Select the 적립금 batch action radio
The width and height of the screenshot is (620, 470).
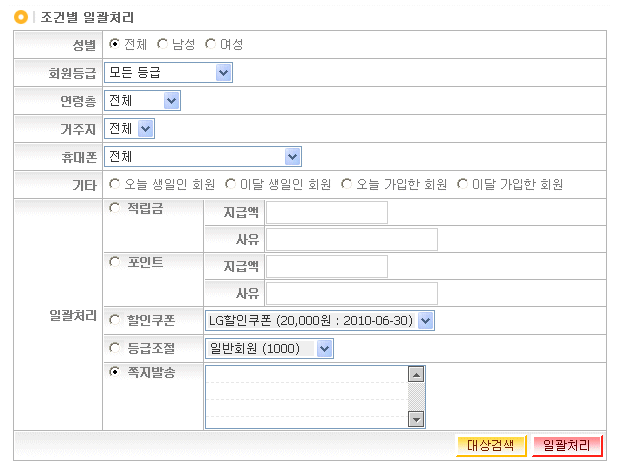point(115,208)
